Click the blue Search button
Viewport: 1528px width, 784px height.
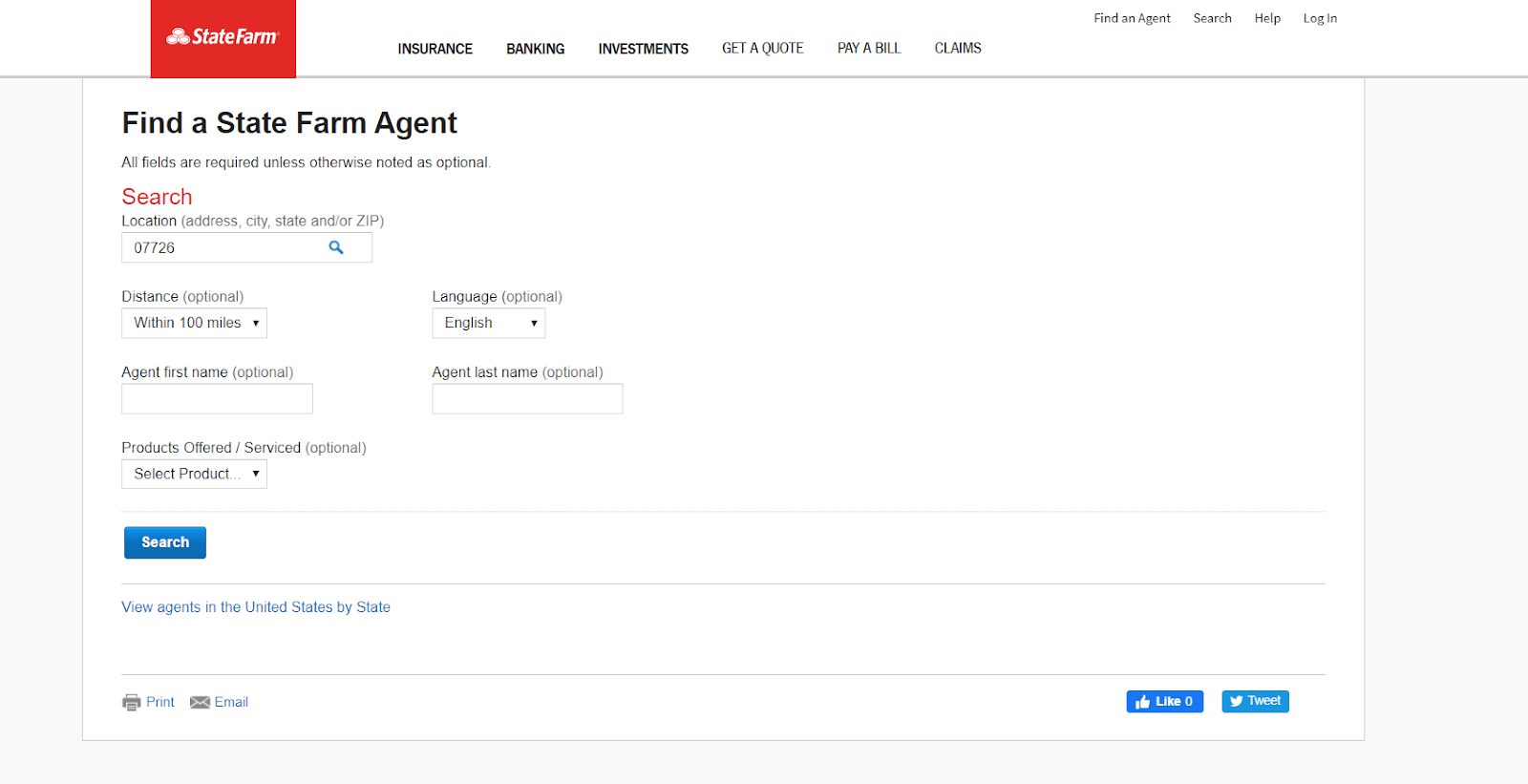(x=165, y=542)
